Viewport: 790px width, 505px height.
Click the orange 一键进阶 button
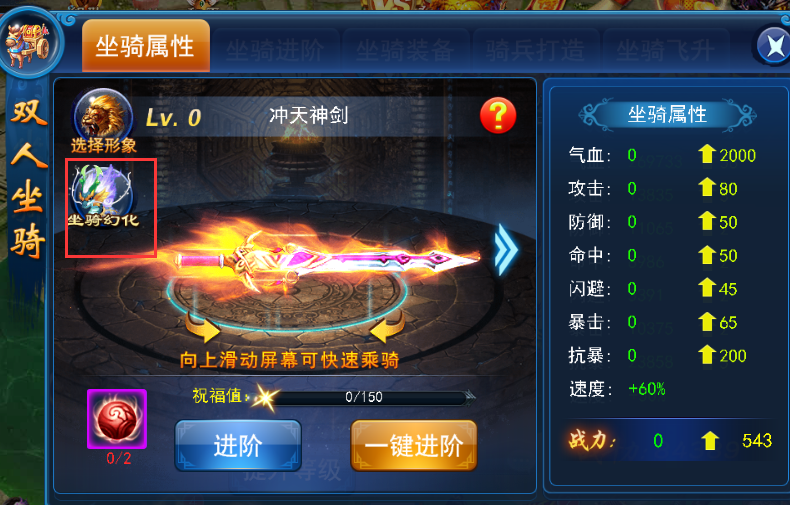click(x=414, y=446)
